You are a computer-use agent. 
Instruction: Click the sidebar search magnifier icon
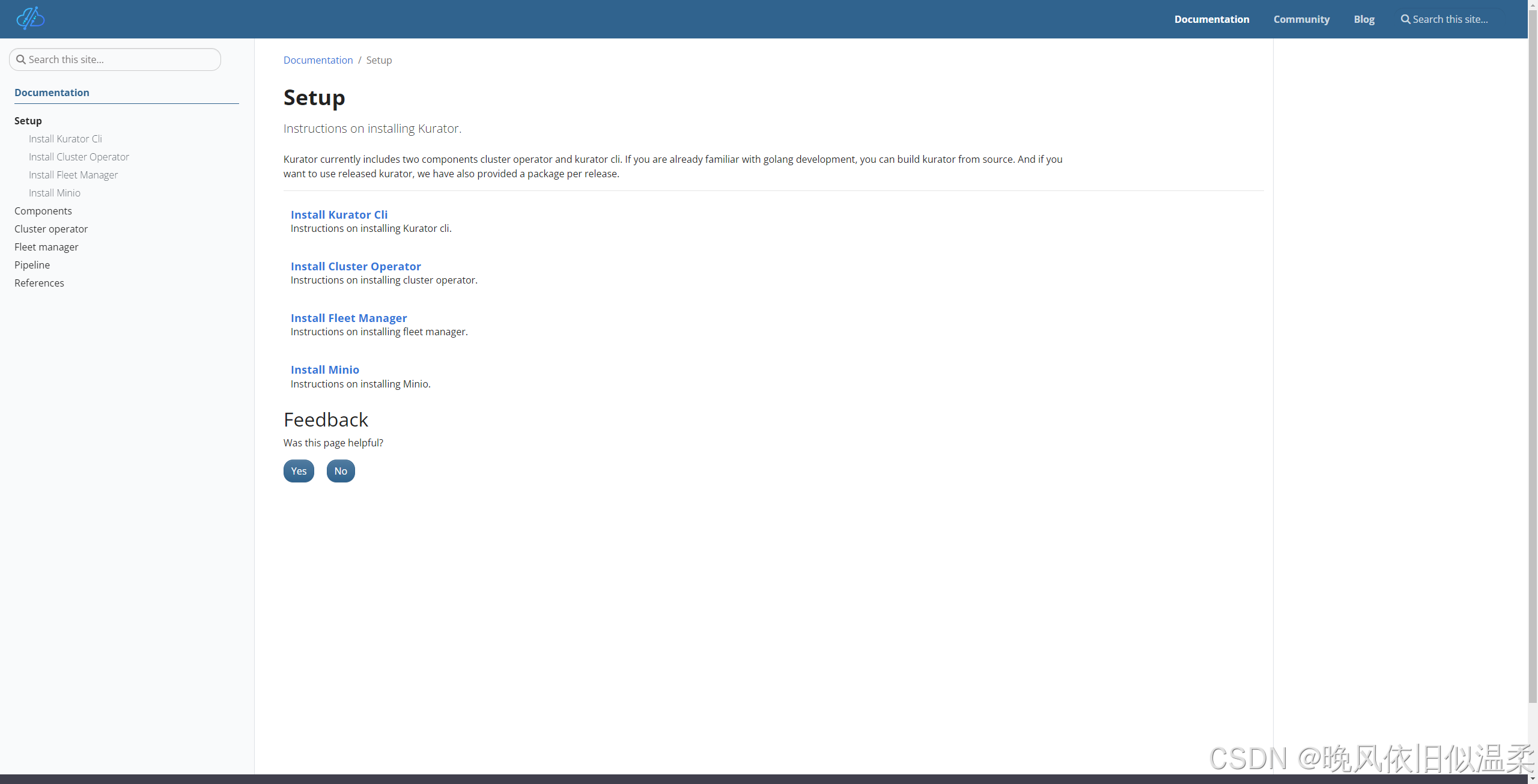pyautogui.click(x=21, y=59)
